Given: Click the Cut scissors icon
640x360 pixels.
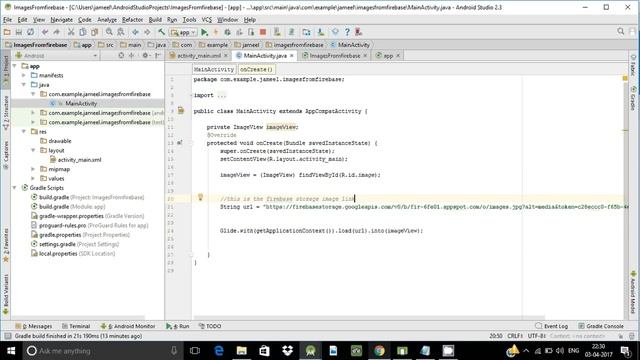Looking at the screenshot, I should (71, 32).
